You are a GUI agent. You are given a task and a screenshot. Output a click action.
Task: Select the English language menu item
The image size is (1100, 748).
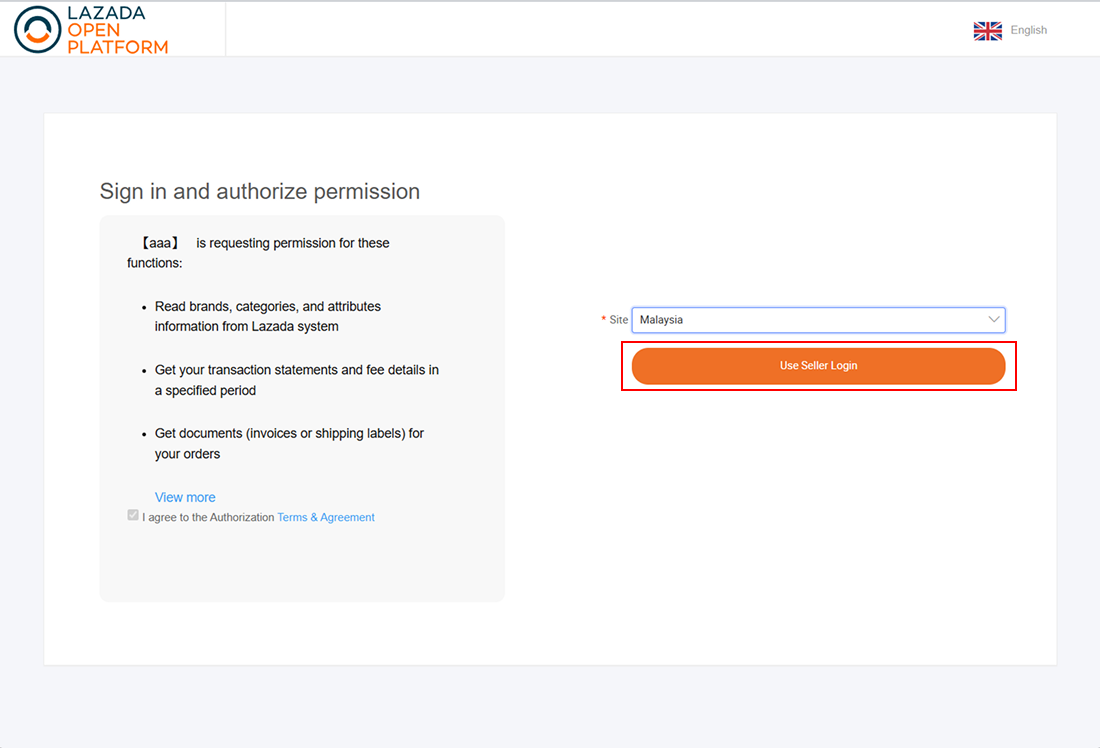(1028, 30)
